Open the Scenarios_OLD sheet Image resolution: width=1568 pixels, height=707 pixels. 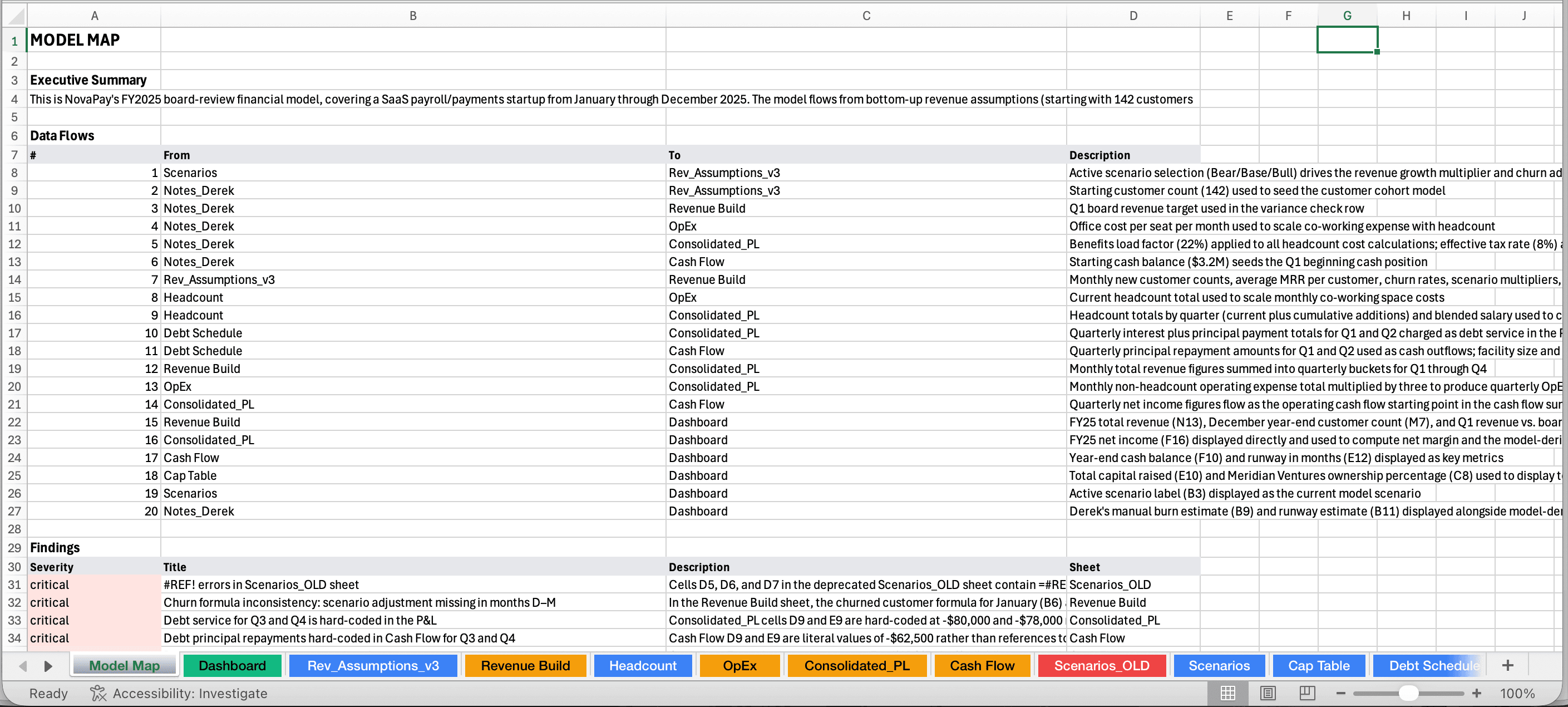(1101, 665)
